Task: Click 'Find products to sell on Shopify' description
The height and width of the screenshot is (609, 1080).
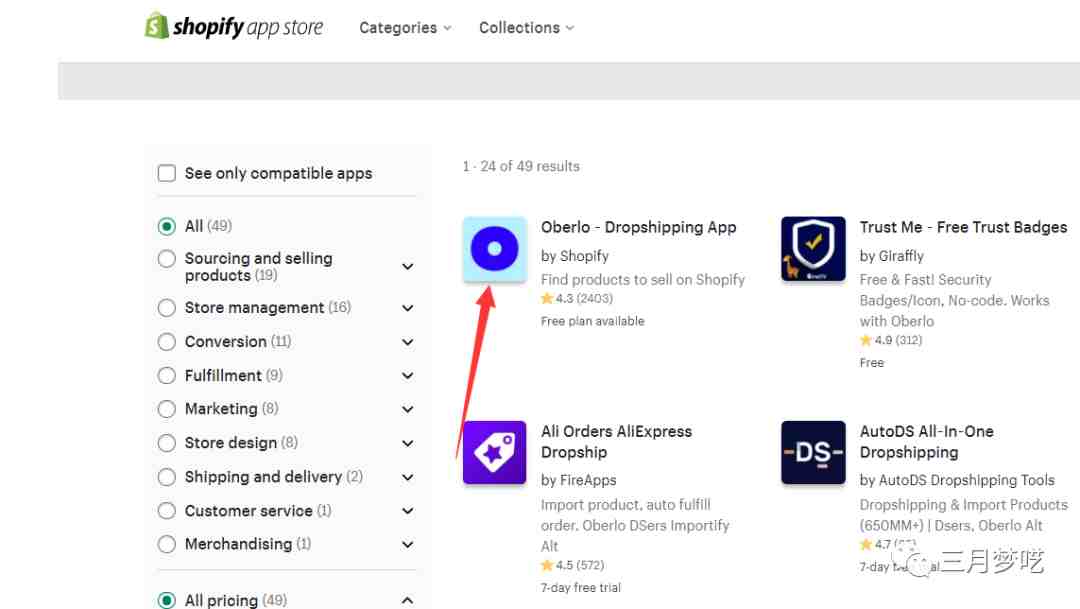Action: pos(643,280)
